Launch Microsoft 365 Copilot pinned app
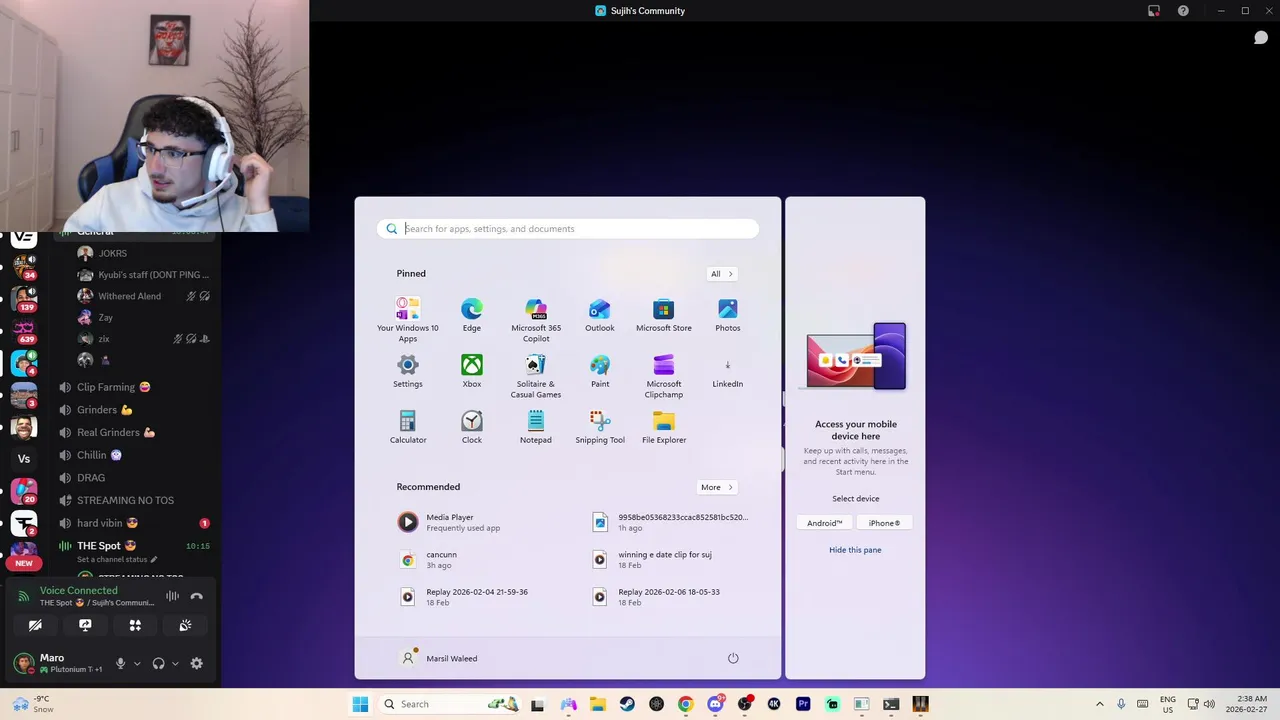 536,320
